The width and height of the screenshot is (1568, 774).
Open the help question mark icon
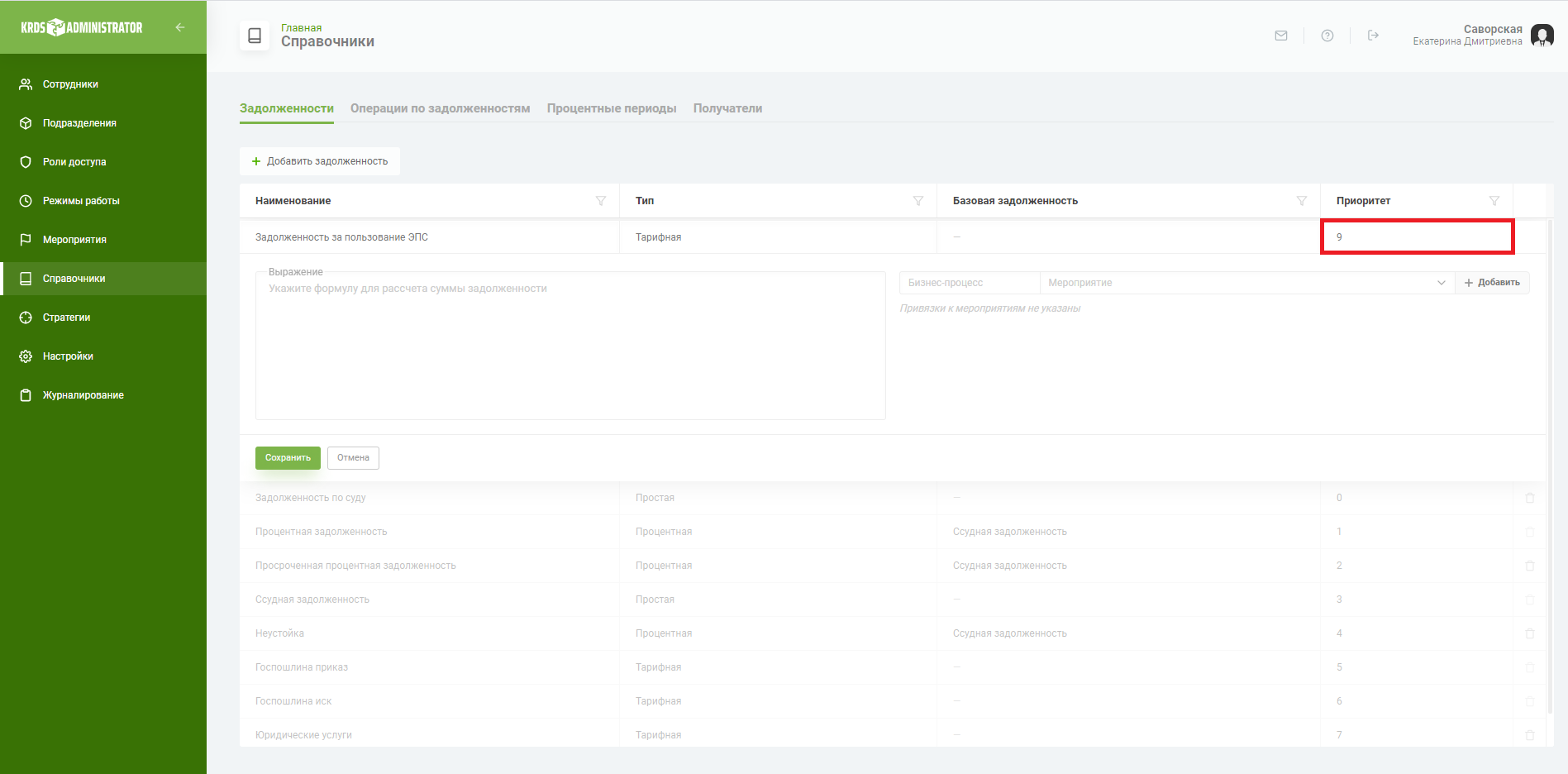[1327, 36]
